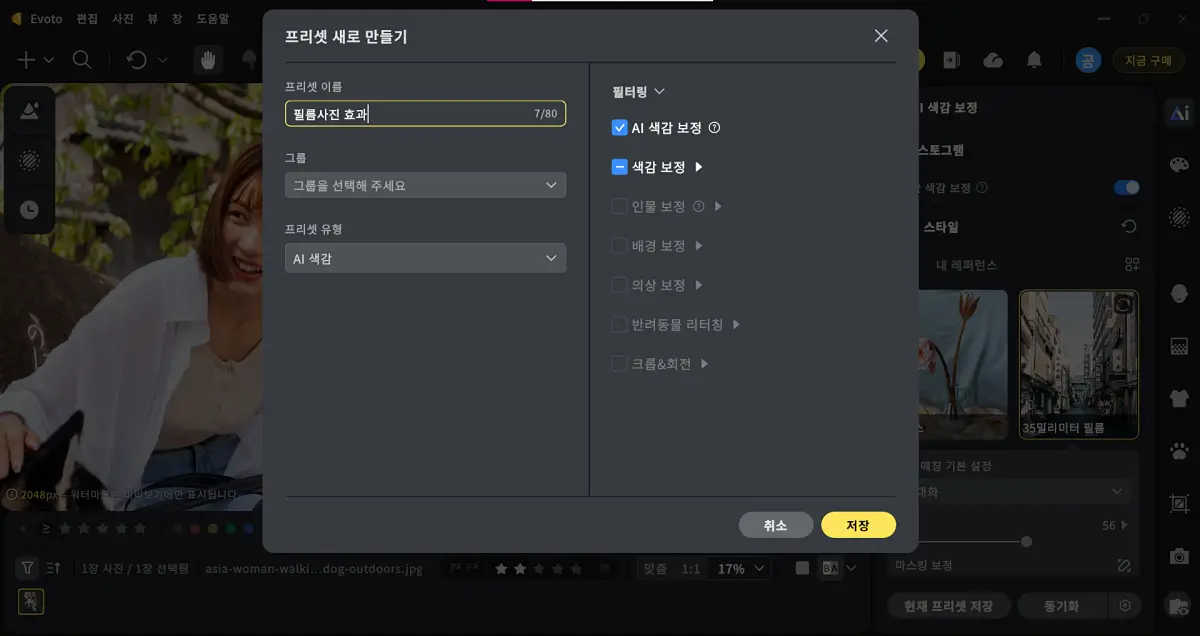This screenshot has width=1200, height=636.
Task: Open the AI color adjustment panel icon
Action: click(1180, 113)
